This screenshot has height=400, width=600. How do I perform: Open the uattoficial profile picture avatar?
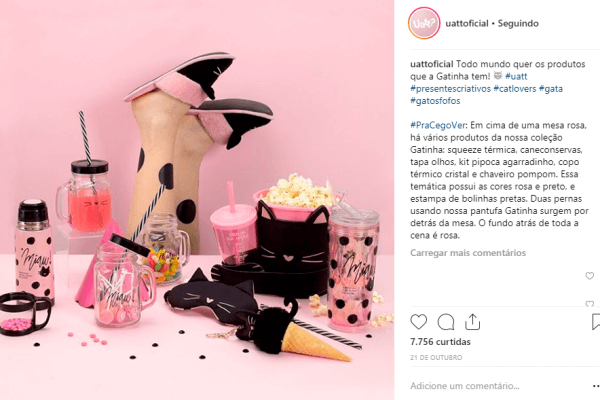(424, 23)
